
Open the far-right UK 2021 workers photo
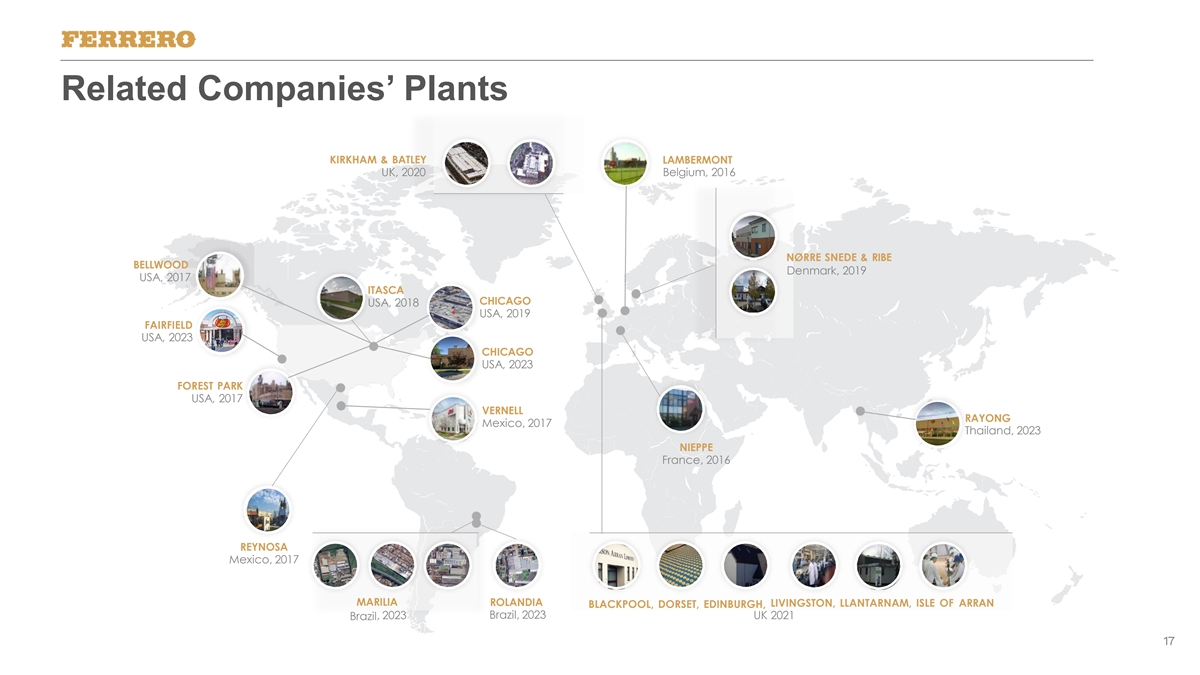(942, 566)
